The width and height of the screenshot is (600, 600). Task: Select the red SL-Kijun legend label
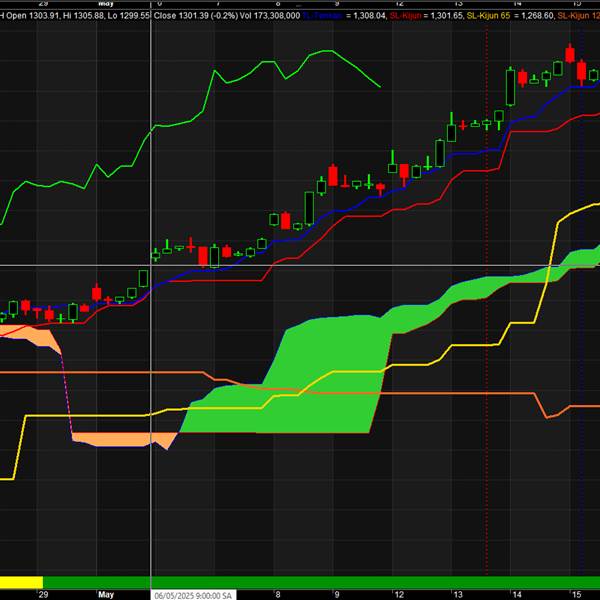pyautogui.click(x=405, y=16)
